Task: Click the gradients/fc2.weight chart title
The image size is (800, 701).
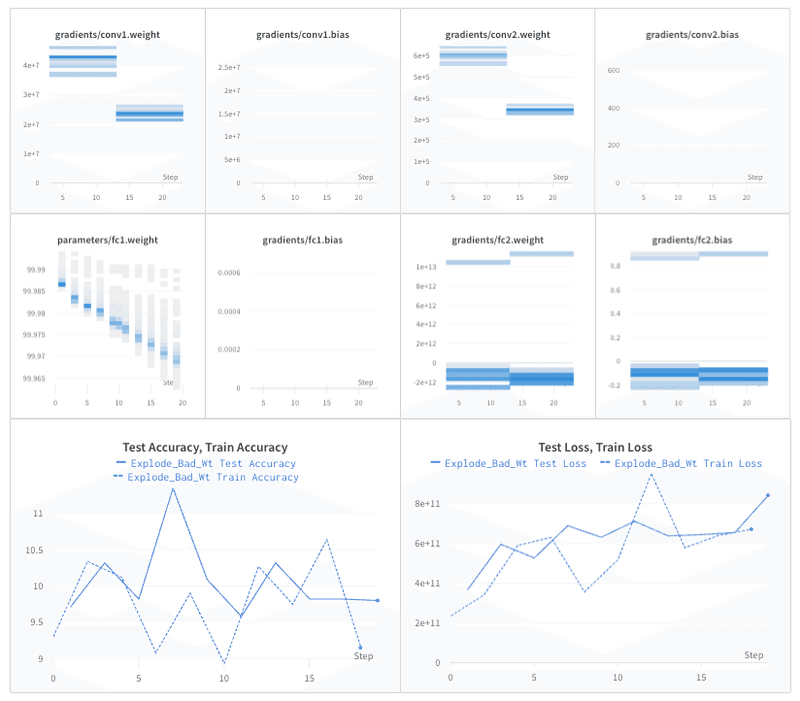Action: coord(497,240)
